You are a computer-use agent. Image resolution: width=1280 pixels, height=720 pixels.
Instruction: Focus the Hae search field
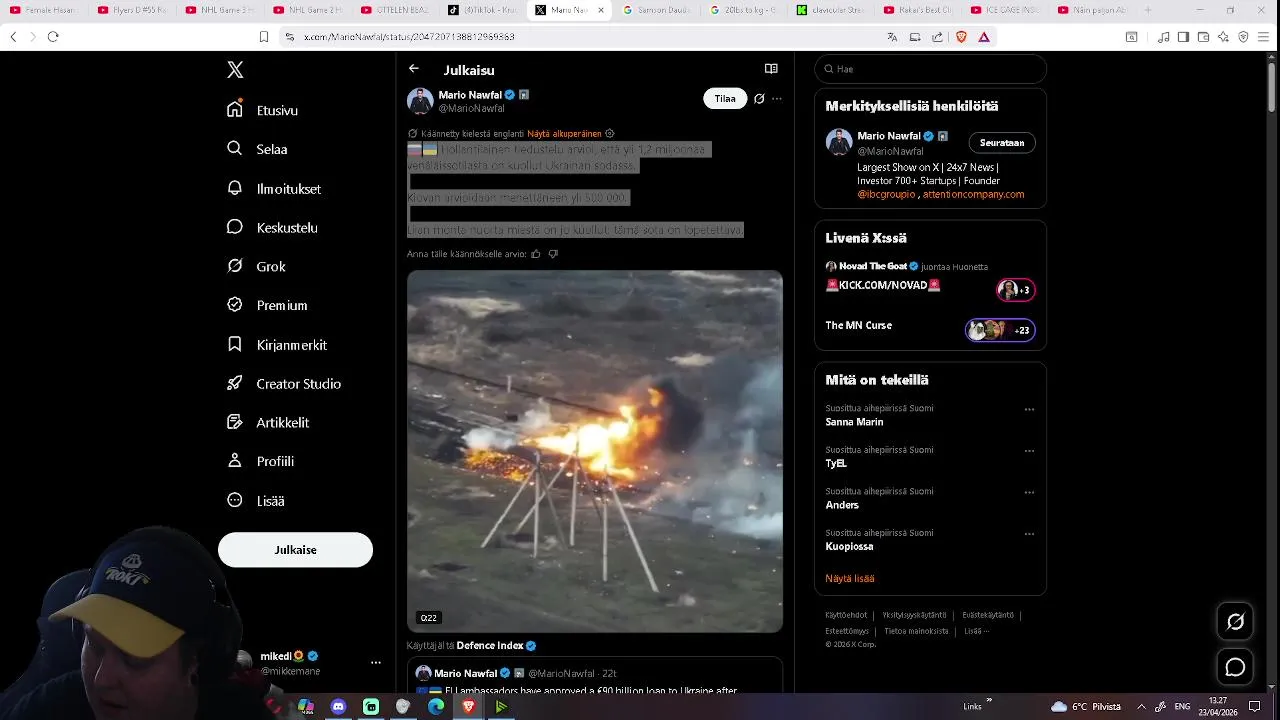(x=930, y=69)
